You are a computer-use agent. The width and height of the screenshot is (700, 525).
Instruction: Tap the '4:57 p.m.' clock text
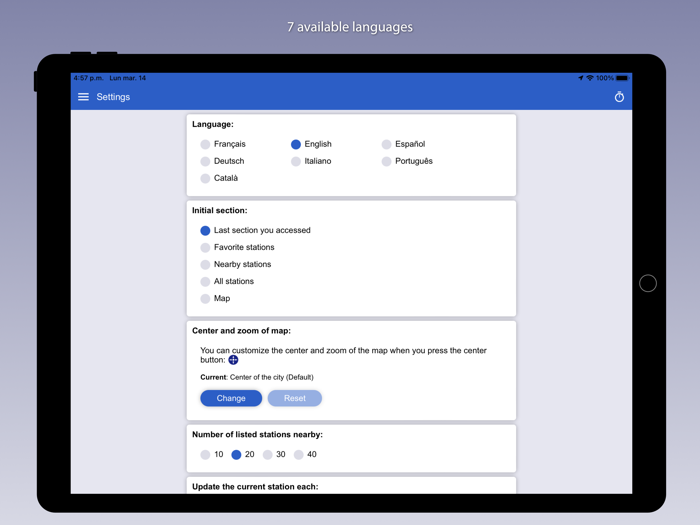pos(88,78)
